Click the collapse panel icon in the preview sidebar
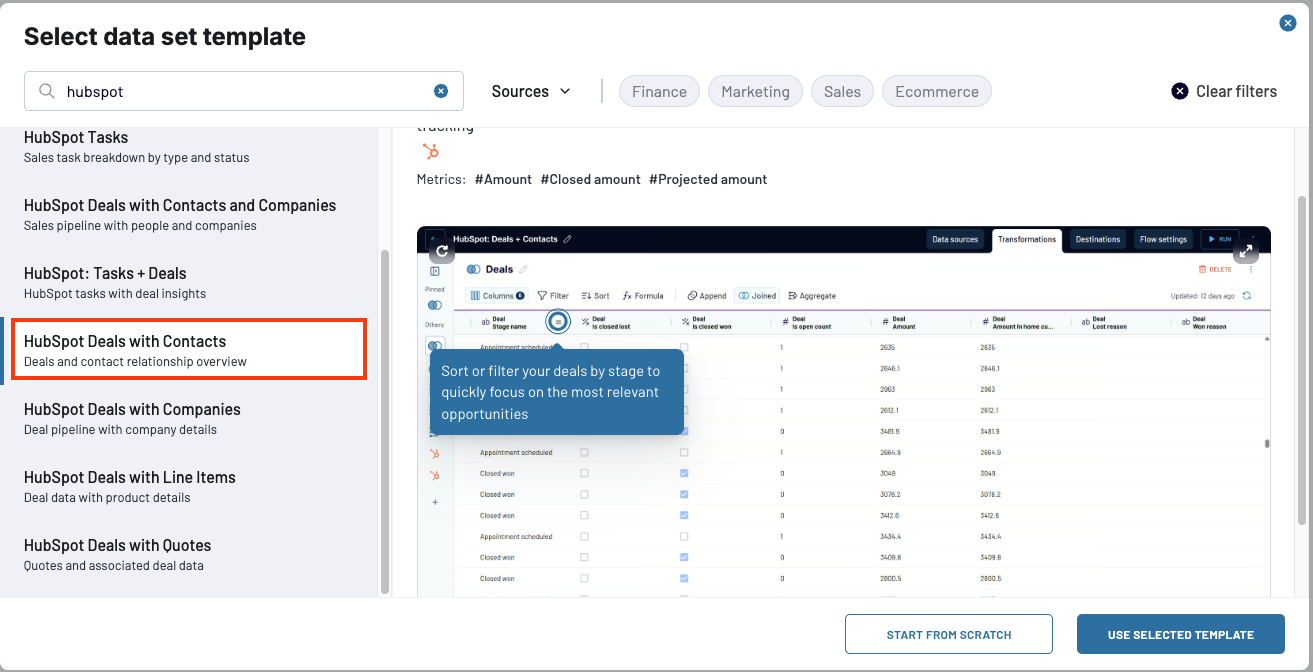The height and width of the screenshot is (672, 1313). (x=435, y=271)
